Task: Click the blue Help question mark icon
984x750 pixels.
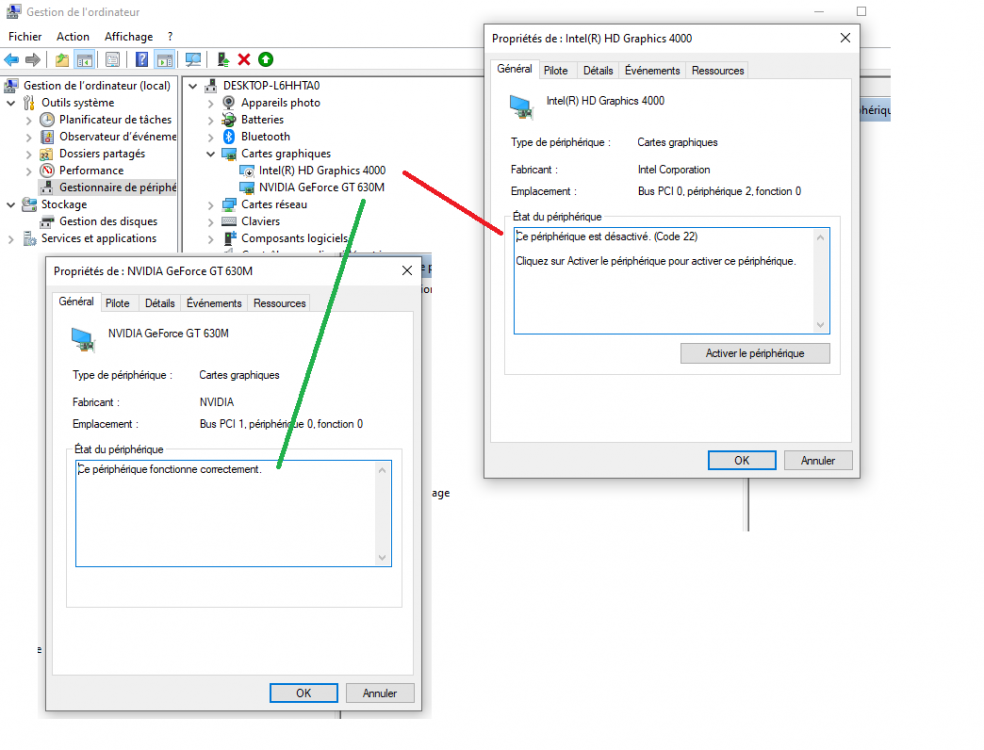Action: [142, 60]
